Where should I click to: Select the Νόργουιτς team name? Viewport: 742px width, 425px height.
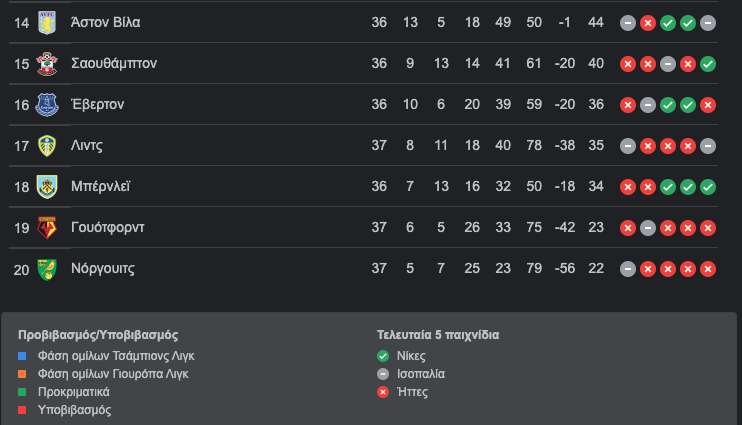click(103, 268)
